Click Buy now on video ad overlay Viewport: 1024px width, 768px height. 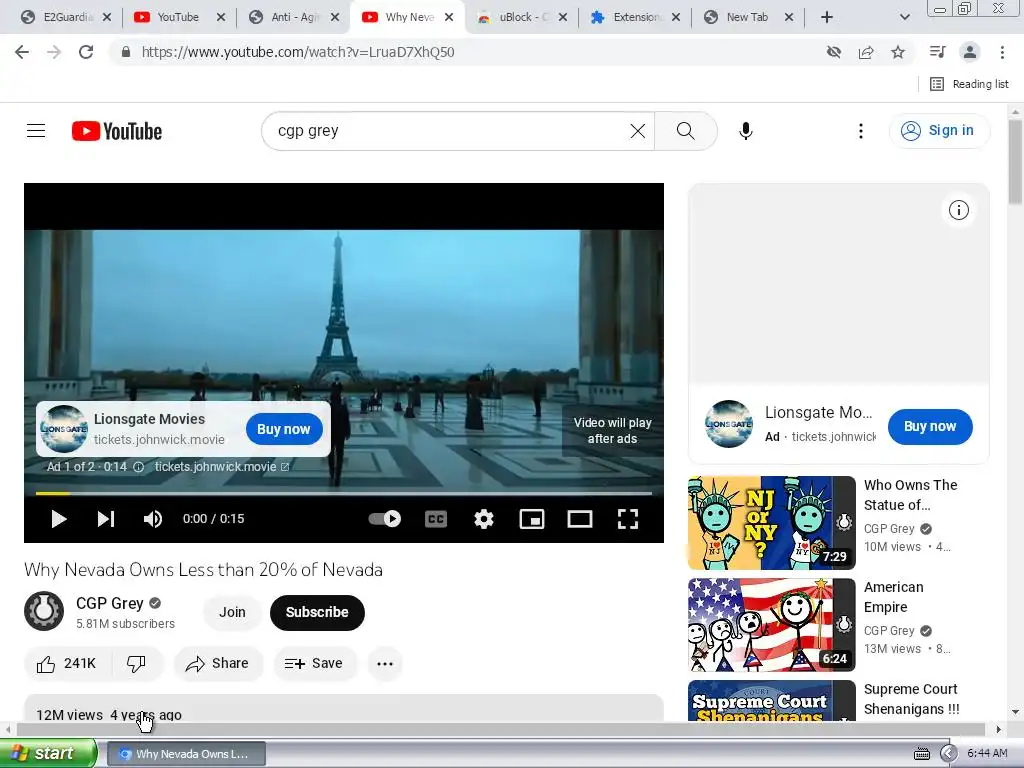point(283,429)
